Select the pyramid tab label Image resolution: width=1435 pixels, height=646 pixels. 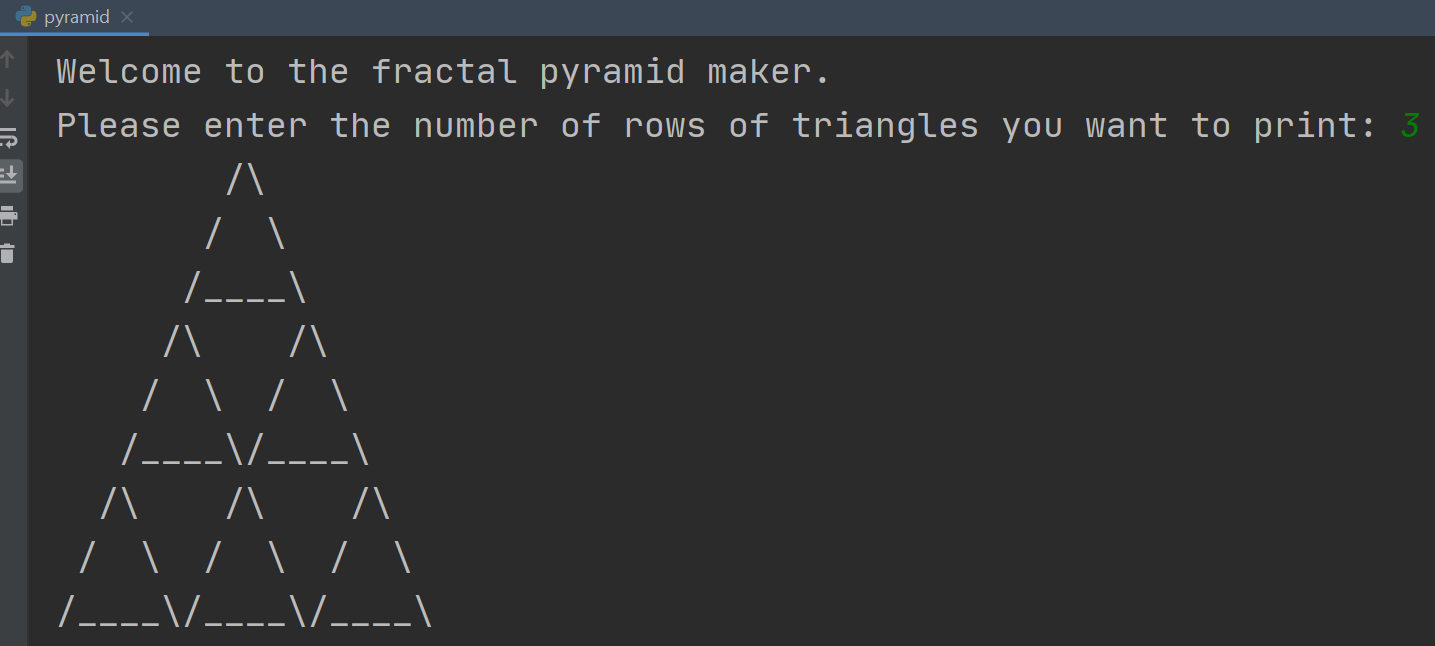click(77, 17)
